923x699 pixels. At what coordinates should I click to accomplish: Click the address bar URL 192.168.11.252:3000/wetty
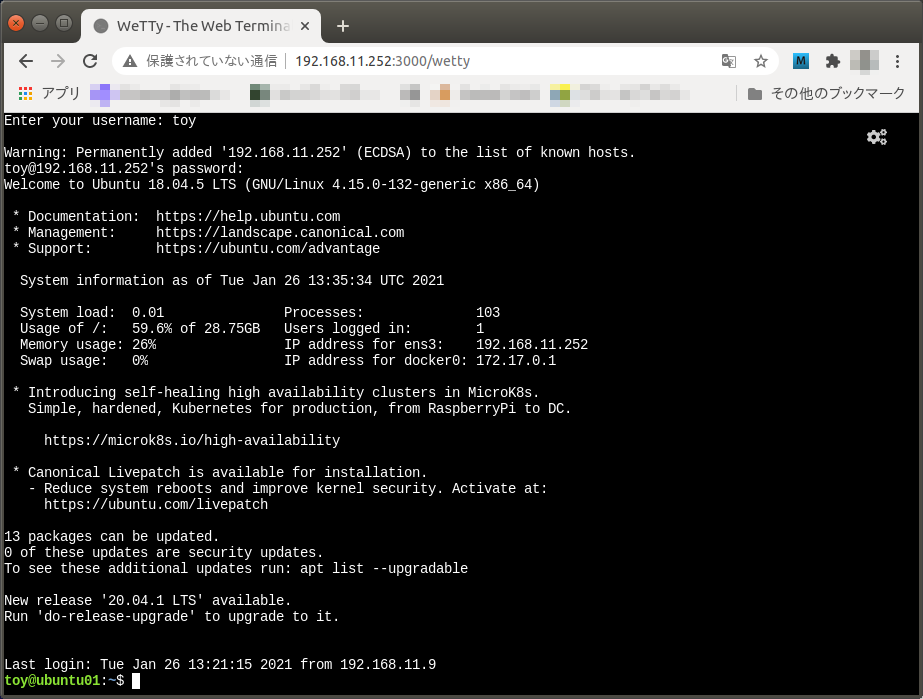click(x=383, y=61)
